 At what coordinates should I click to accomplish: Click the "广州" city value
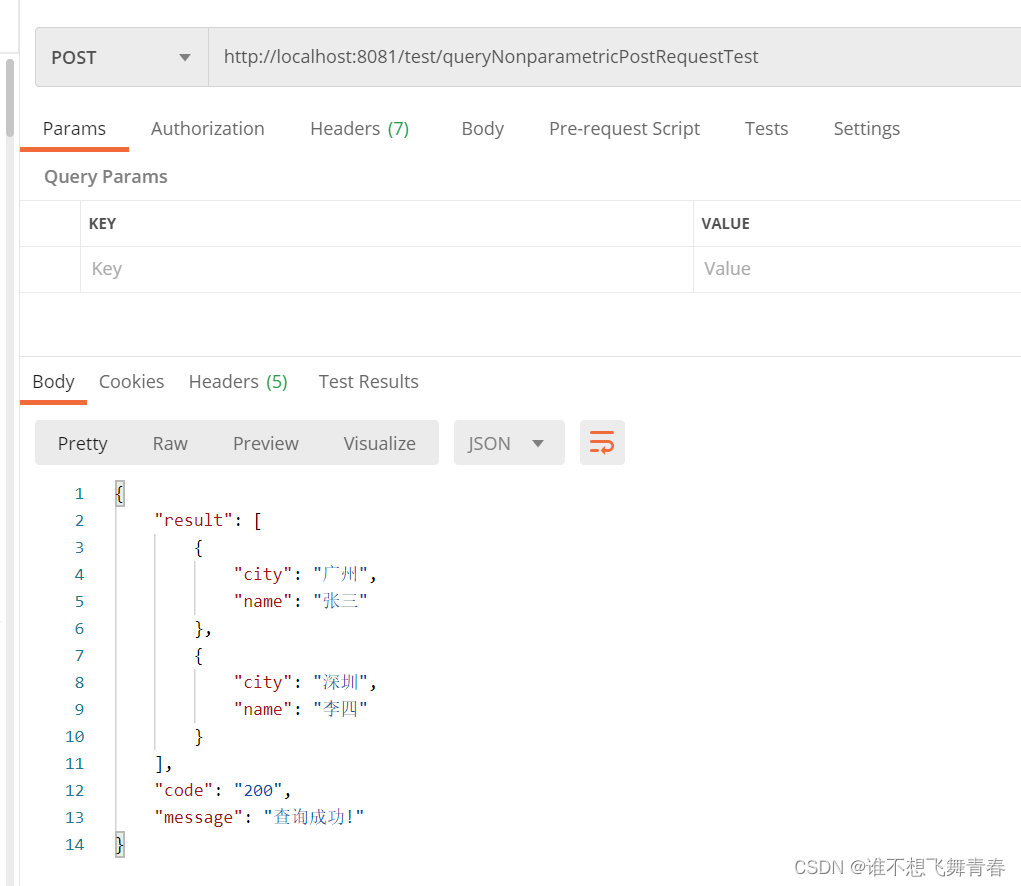[340, 574]
